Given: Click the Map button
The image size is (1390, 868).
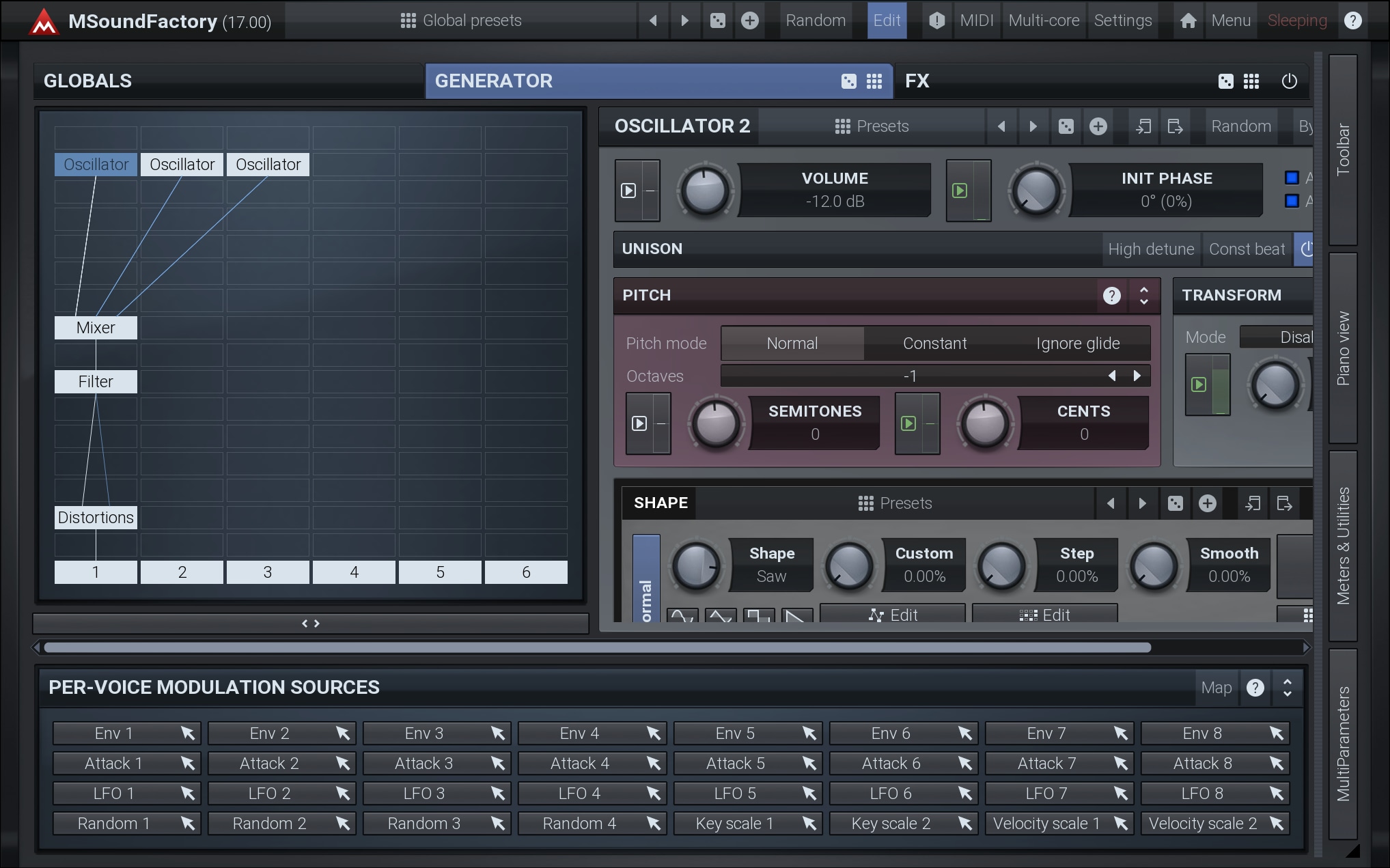Looking at the screenshot, I should 1216,687.
